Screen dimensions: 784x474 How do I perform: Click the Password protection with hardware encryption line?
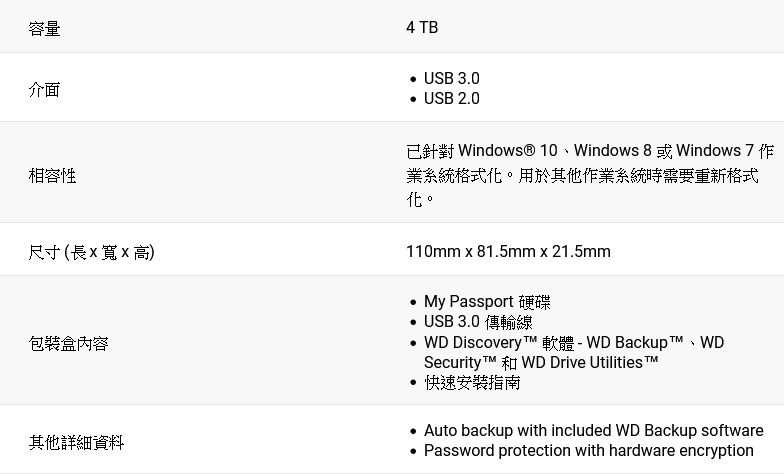click(x=588, y=450)
